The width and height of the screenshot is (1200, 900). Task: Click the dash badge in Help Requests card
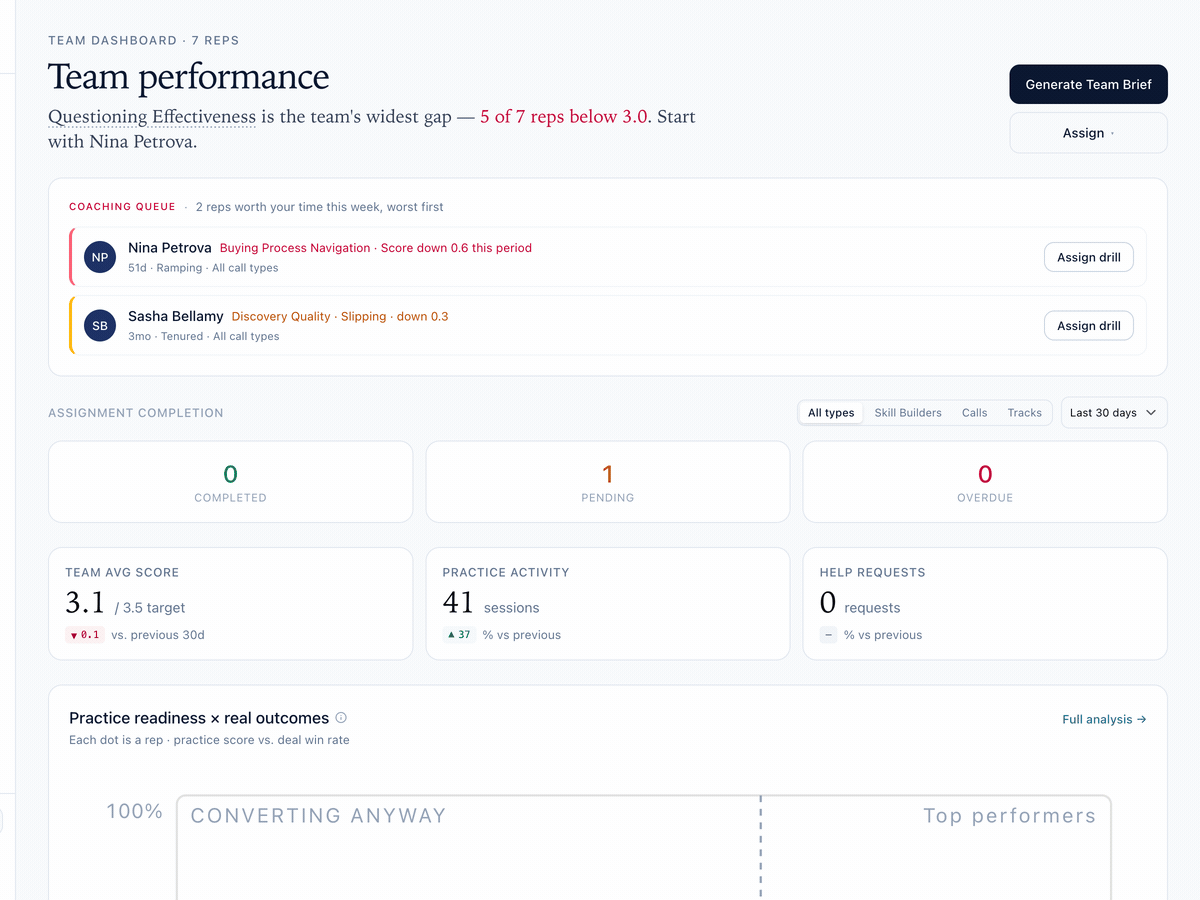[828, 635]
